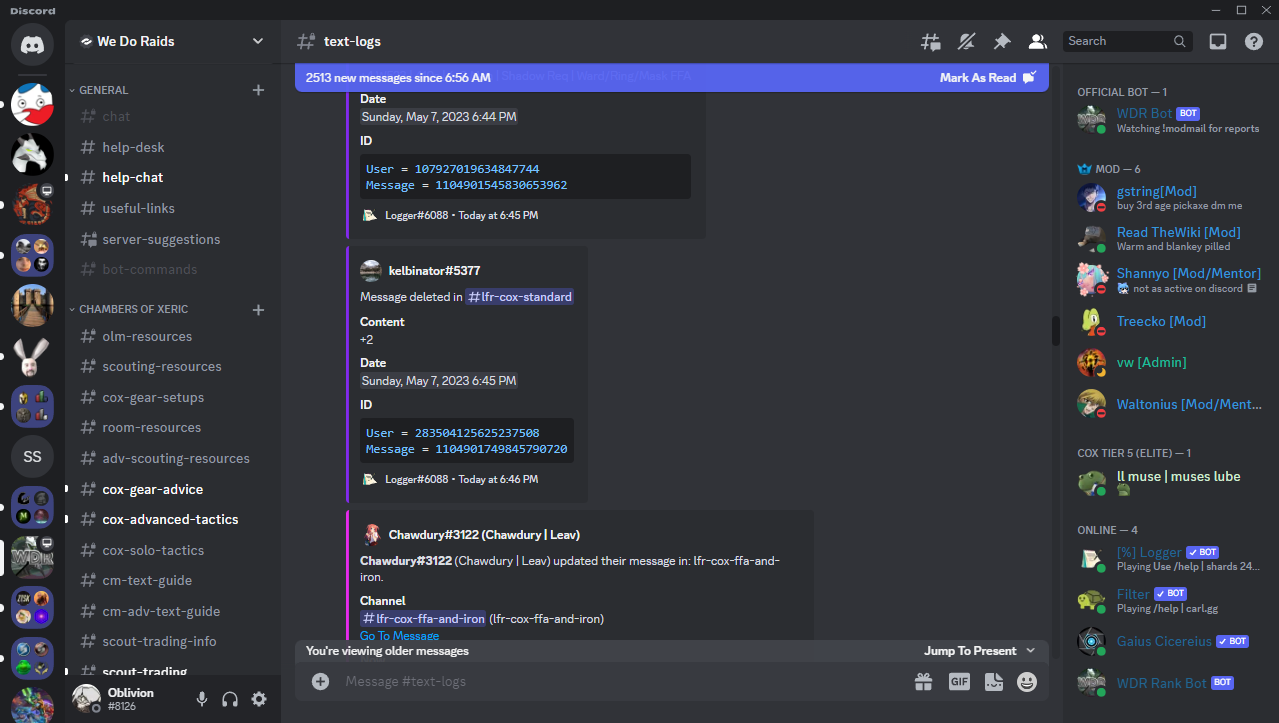Open Treecko [Mod] member profile
The width and height of the screenshot is (1279, 723).
pyautogui.click(x=1168, y=321)
